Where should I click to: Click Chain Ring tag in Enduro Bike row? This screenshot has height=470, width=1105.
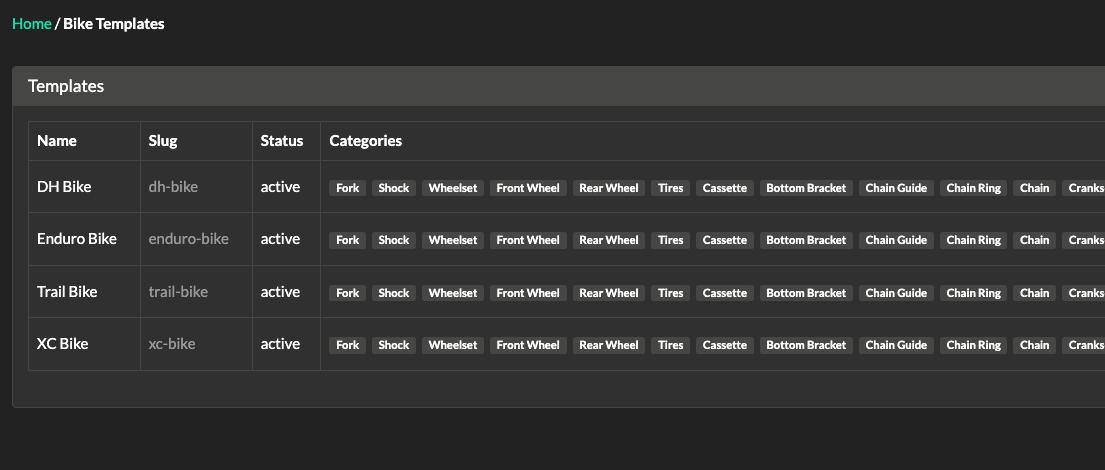pos(974,240)
